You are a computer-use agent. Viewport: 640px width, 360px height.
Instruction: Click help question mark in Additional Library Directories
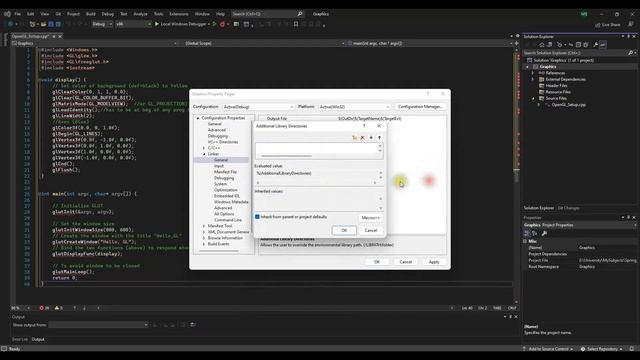364,126
